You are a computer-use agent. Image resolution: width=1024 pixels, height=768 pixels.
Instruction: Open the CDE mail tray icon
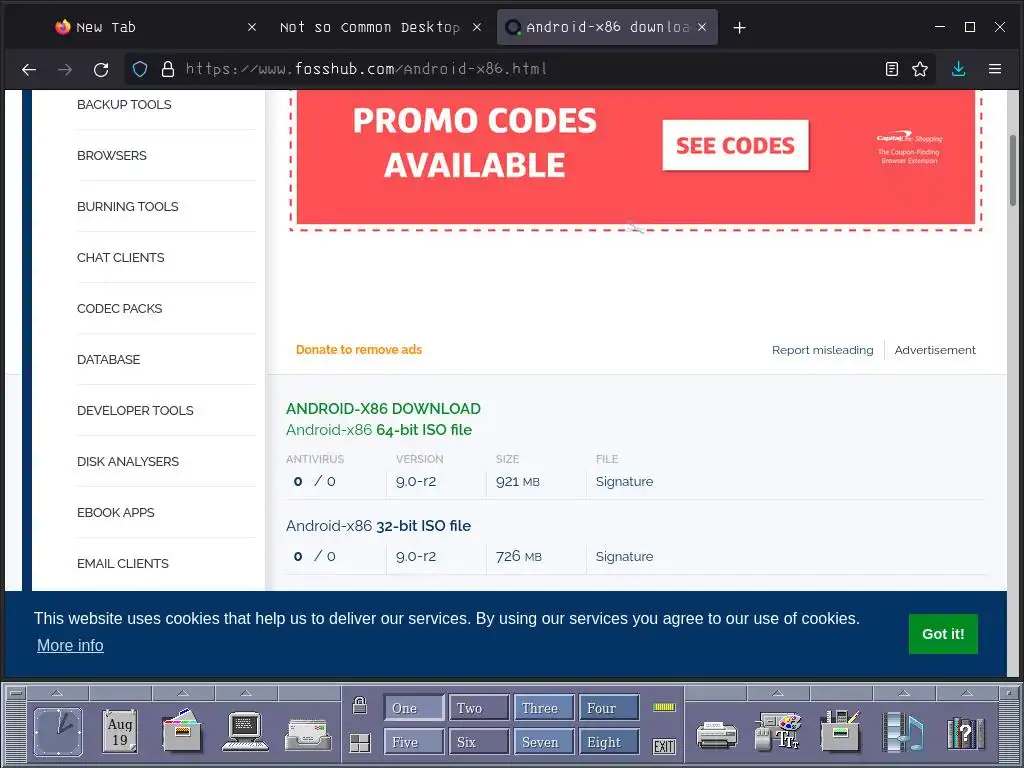click(x=308, y=735)
